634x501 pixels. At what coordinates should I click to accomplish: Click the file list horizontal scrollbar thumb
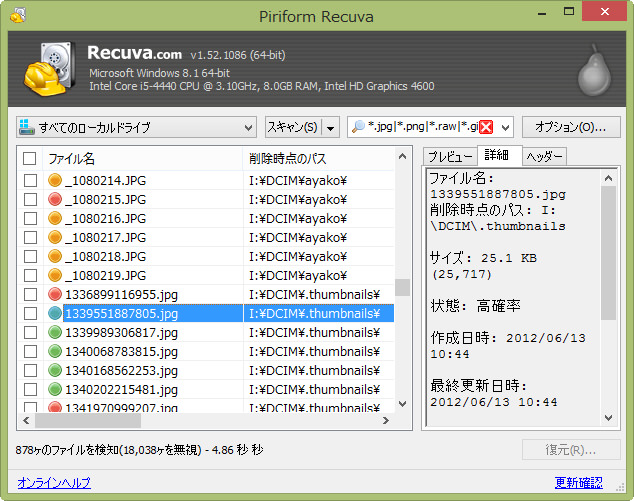click(88, 421)
